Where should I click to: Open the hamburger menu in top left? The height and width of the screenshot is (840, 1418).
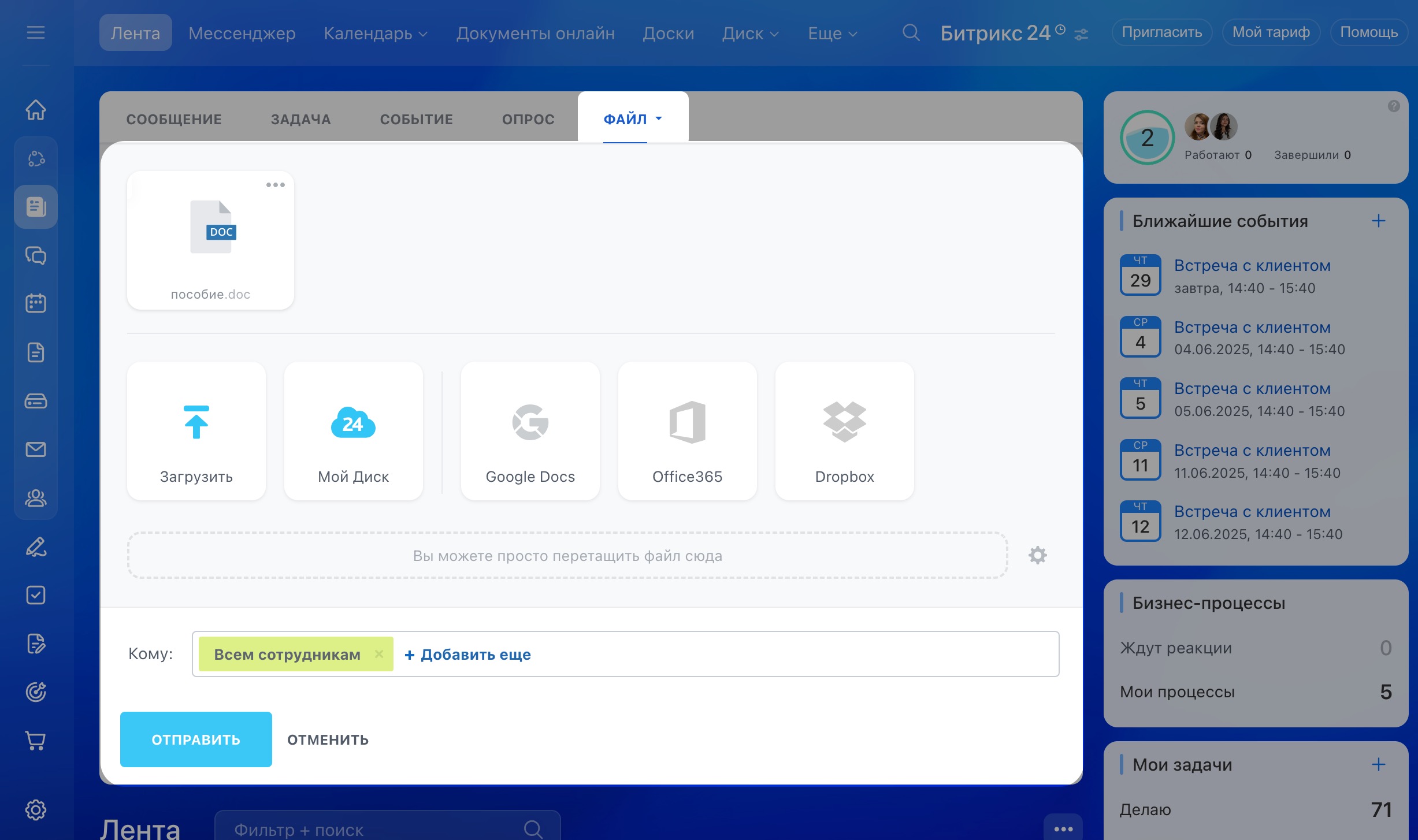(x=36, y=32)
